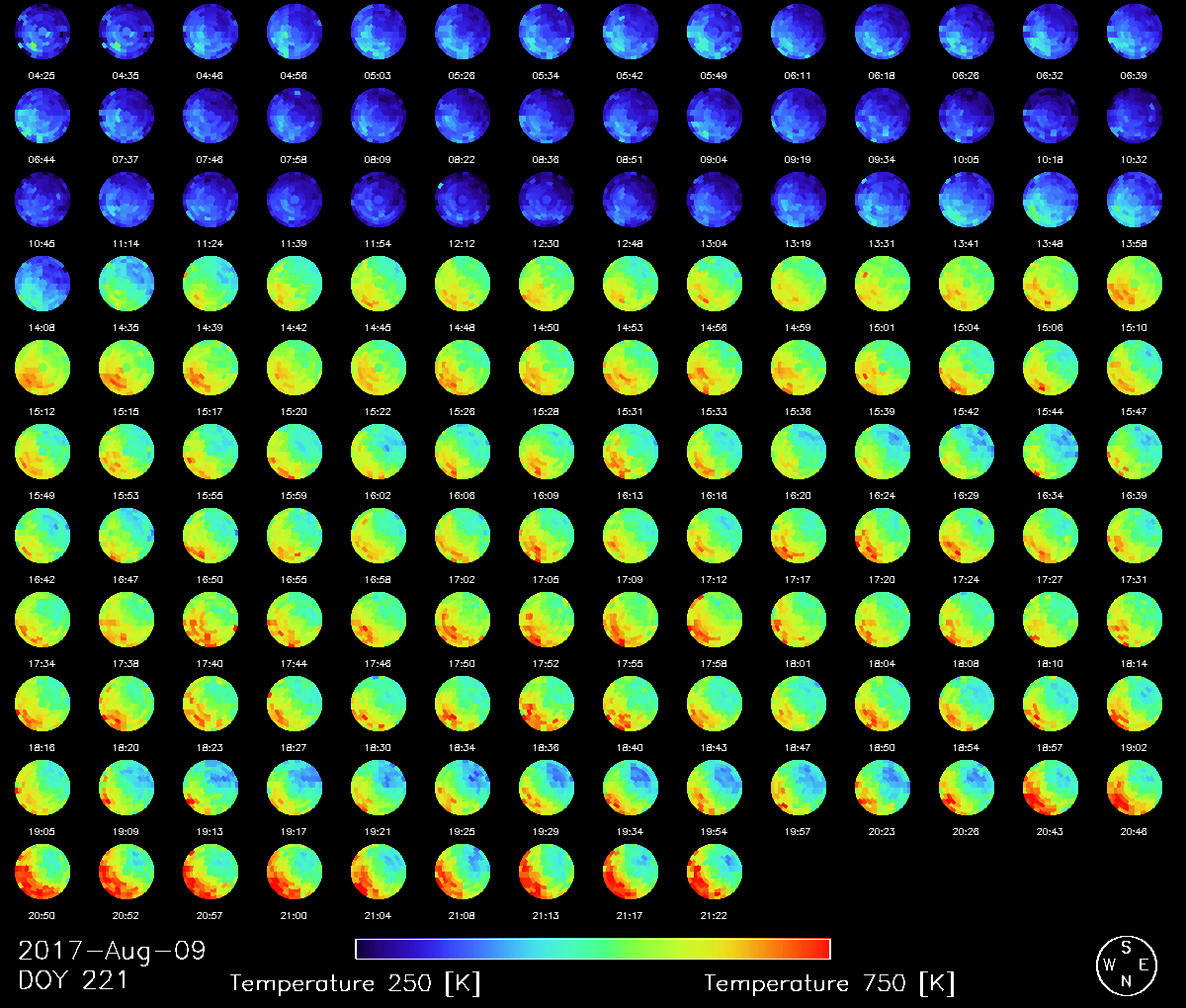Select the 14:42 temperature disk
The image size is (1186, 1008).
[x=295, y=284]
